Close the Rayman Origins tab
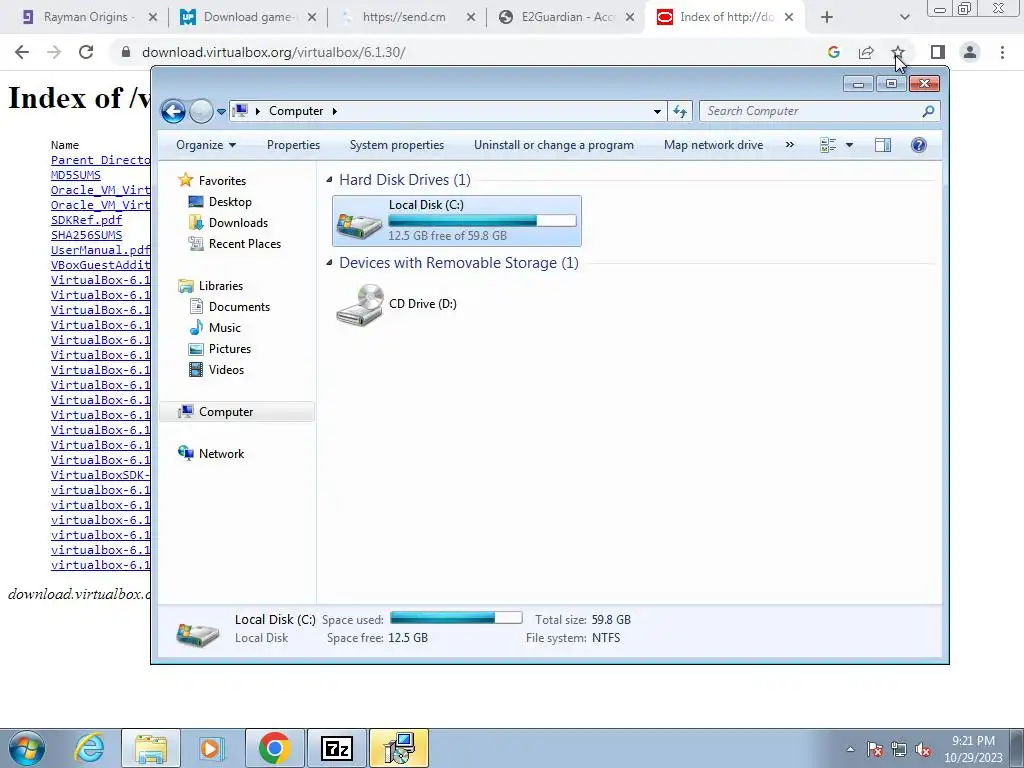 pos(153,17)
